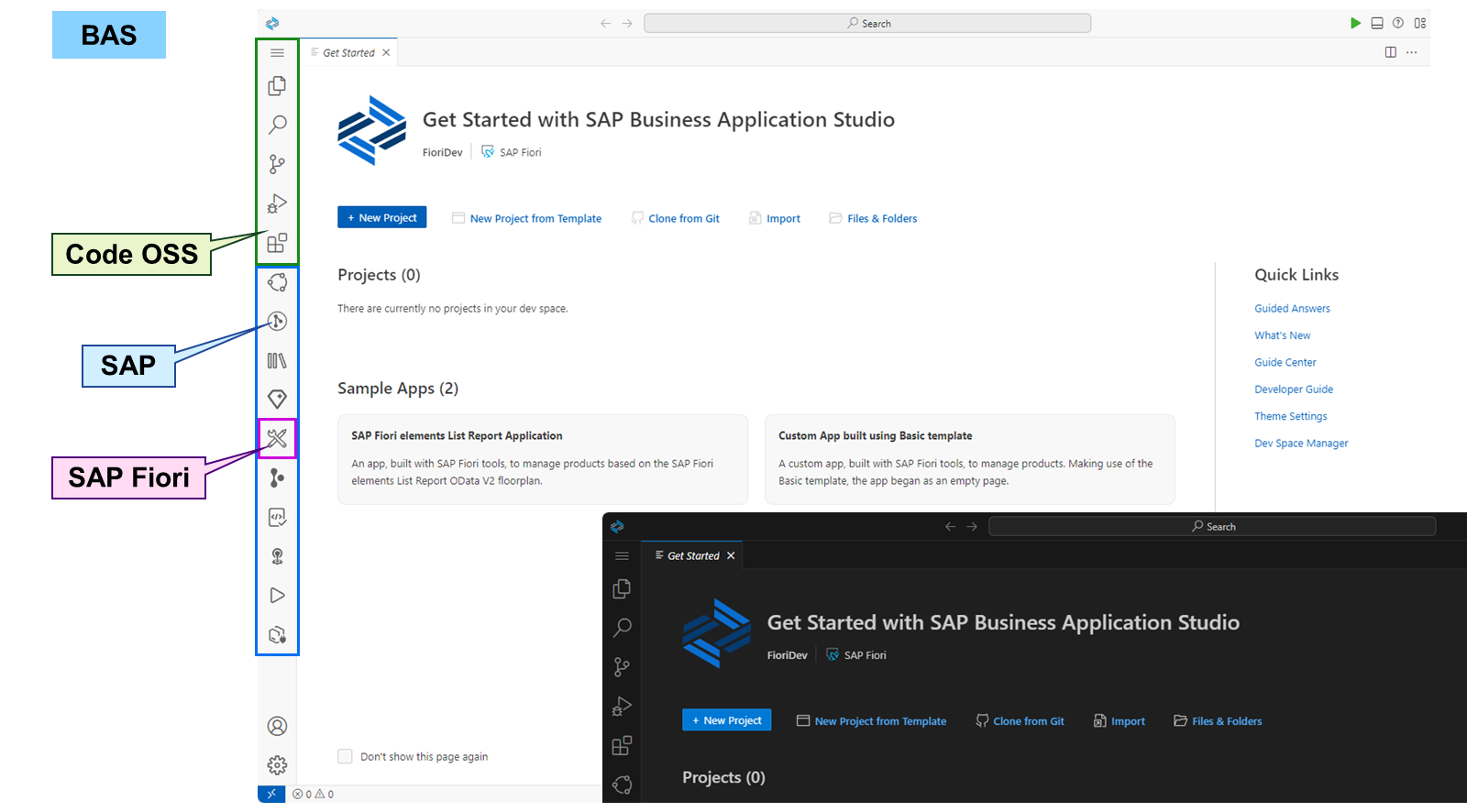Open Source Control in dark activity bar
The image size is (1467, 812).
(622, 667)
